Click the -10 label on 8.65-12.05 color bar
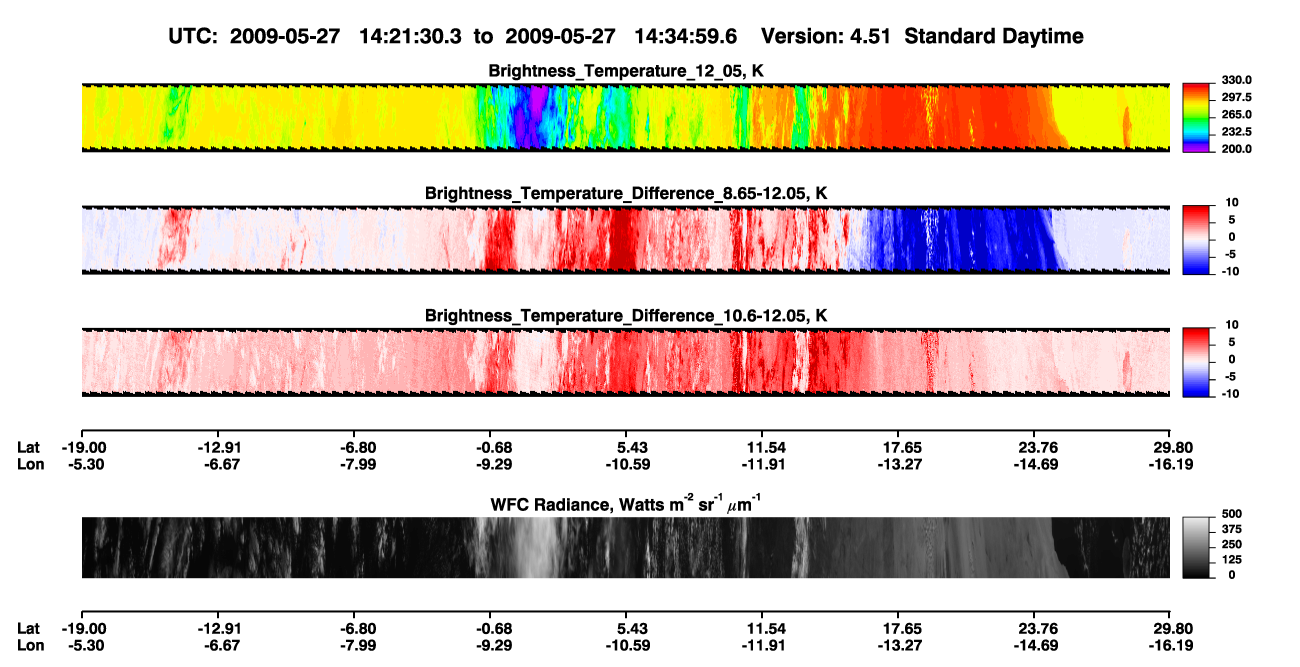 [x=1229, y=271]
